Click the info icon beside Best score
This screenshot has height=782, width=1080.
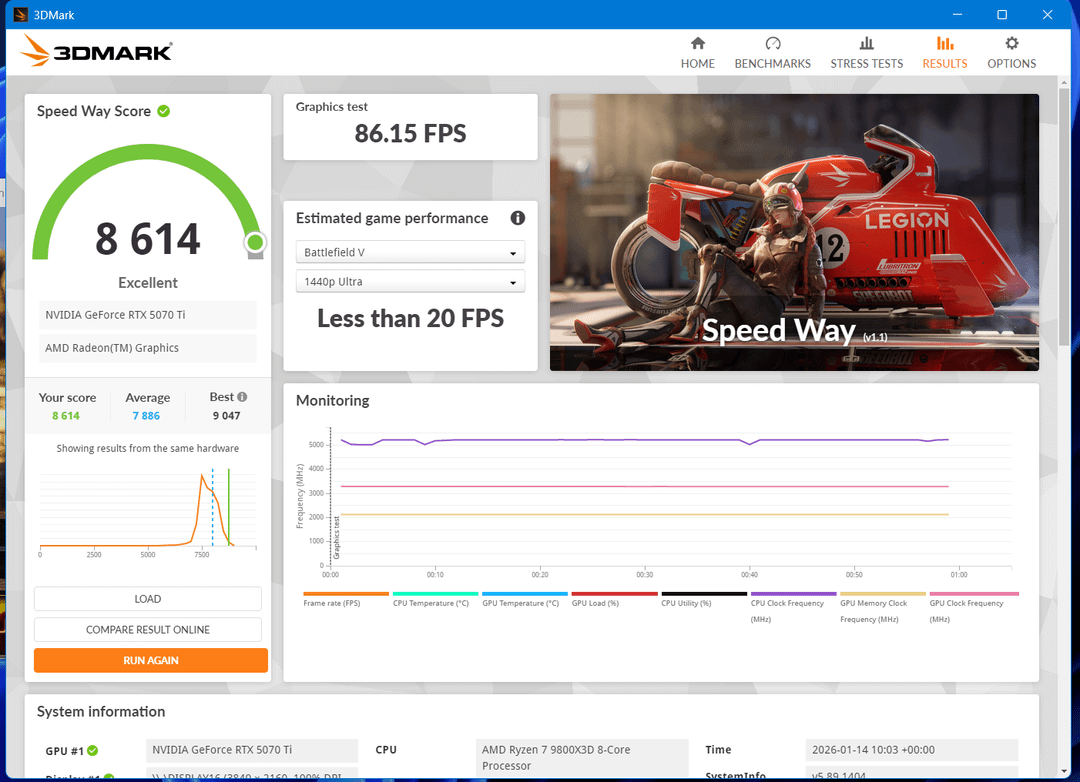242,397
